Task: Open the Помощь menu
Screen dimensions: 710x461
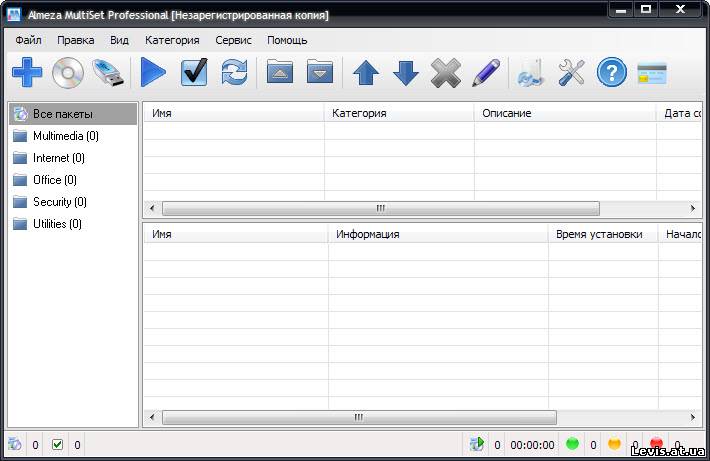Action: click(x=287, y=40)
